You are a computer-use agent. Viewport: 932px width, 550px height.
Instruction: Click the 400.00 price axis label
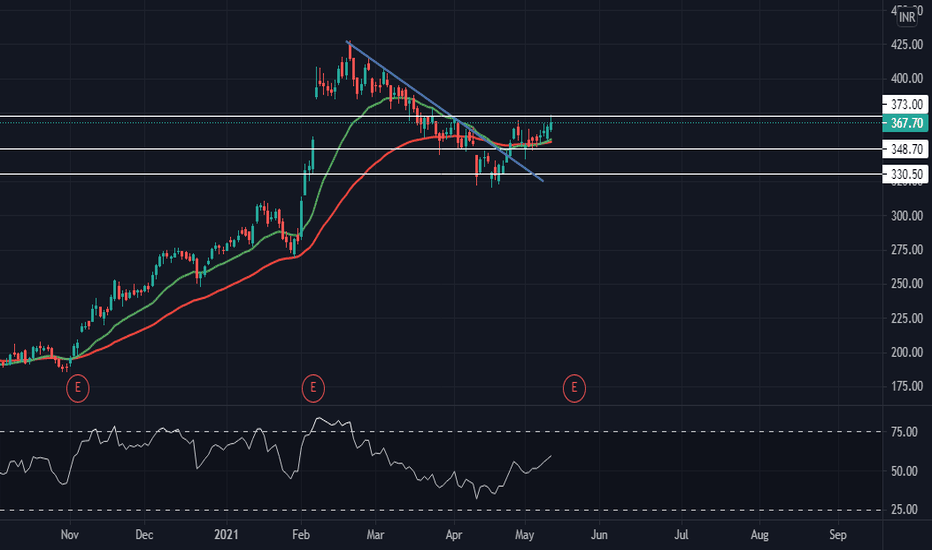coord(906,78)
